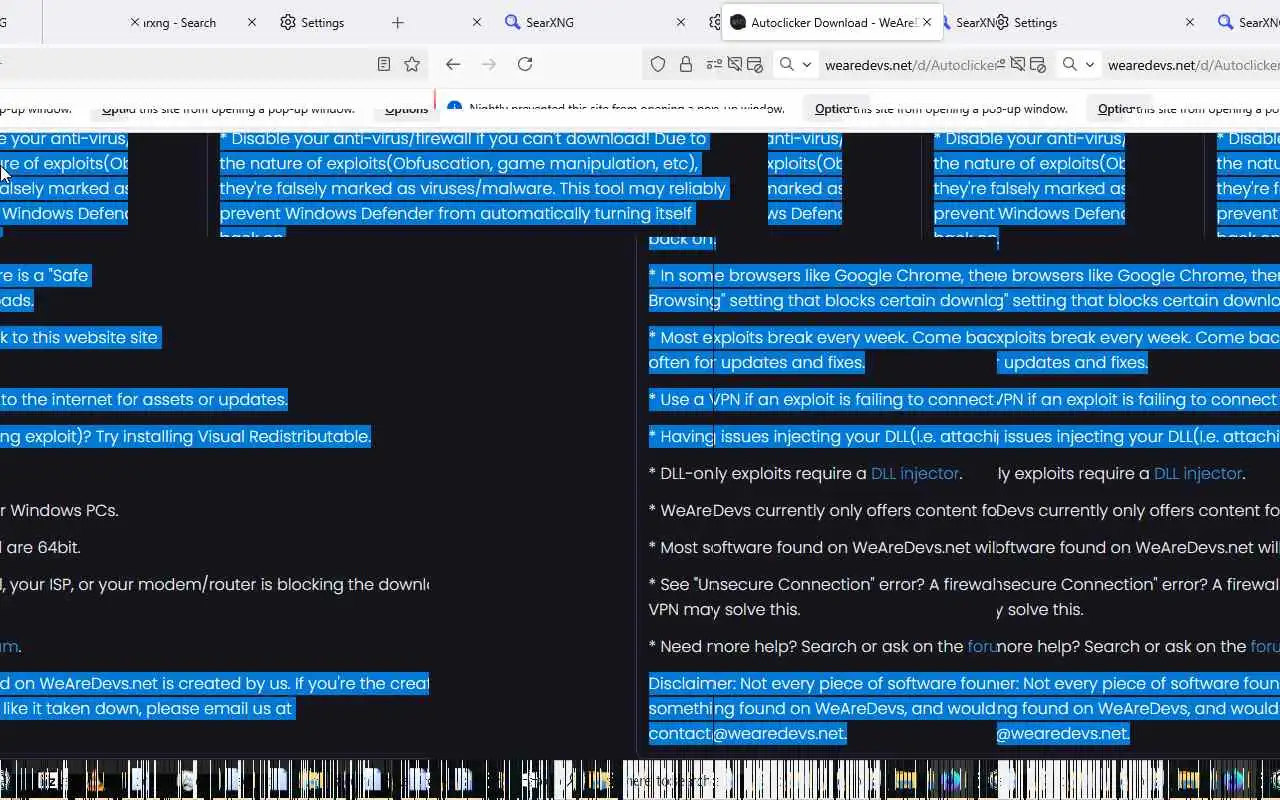
Task: Click text 'd on WeAreDevs.net is created by us.'
Action: pos(145,683)
